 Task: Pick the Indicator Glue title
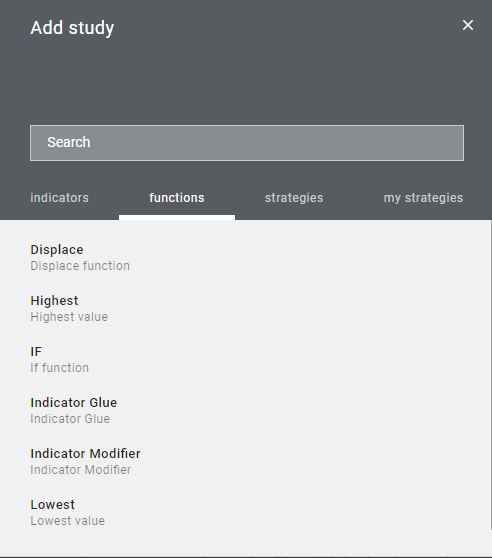(74, 402)
